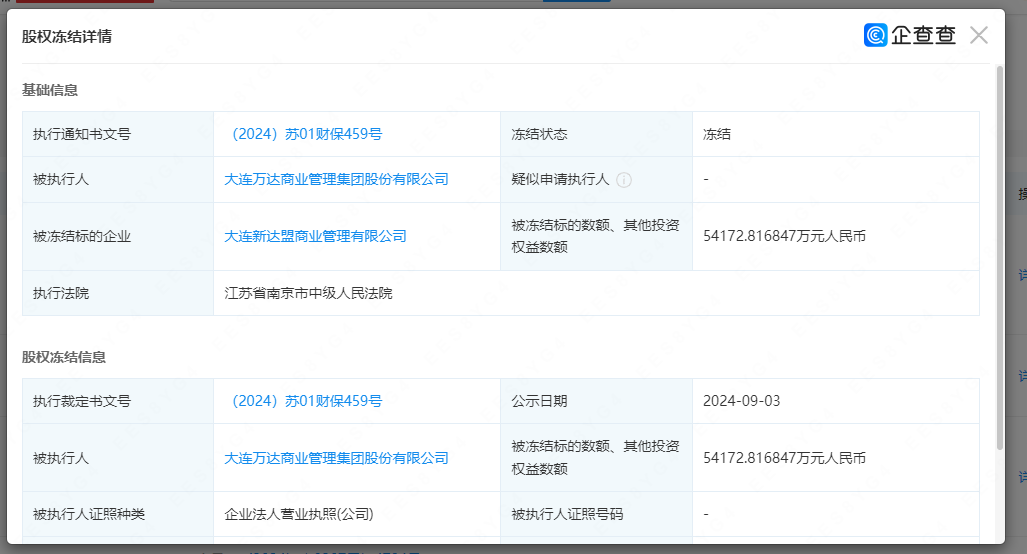This screenshot has height=554, width=1027.
Task: Open the 执行裁定书文号 case number link
Action: pyautogui.click(x=303, y=401)
